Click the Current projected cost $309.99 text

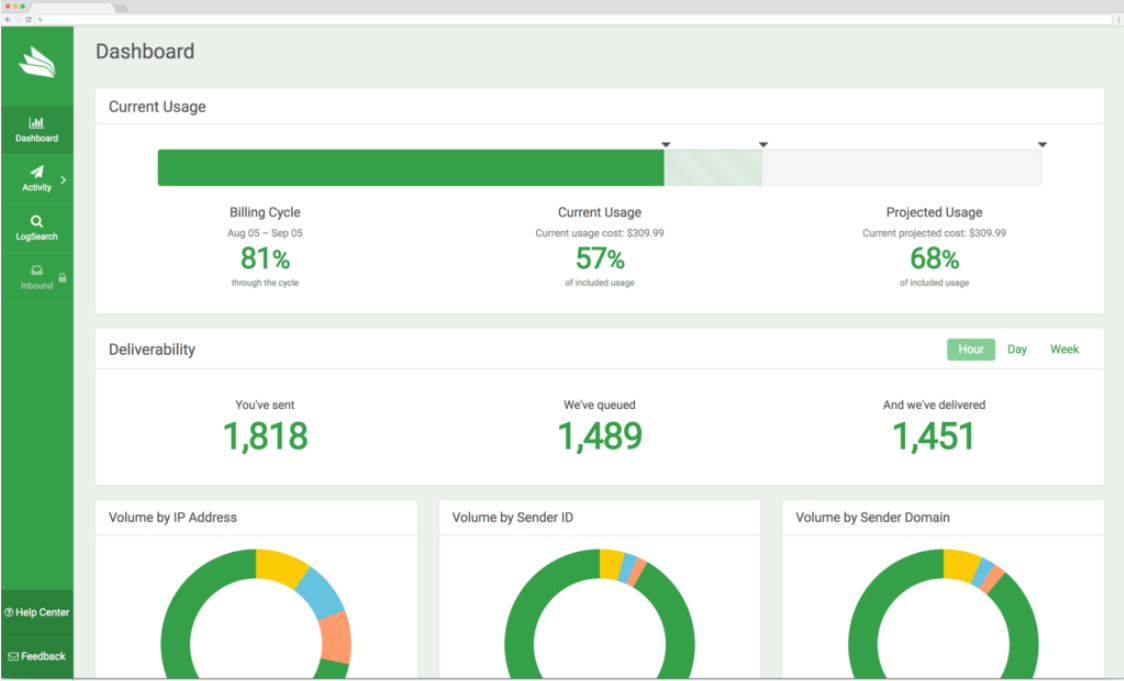934,233
